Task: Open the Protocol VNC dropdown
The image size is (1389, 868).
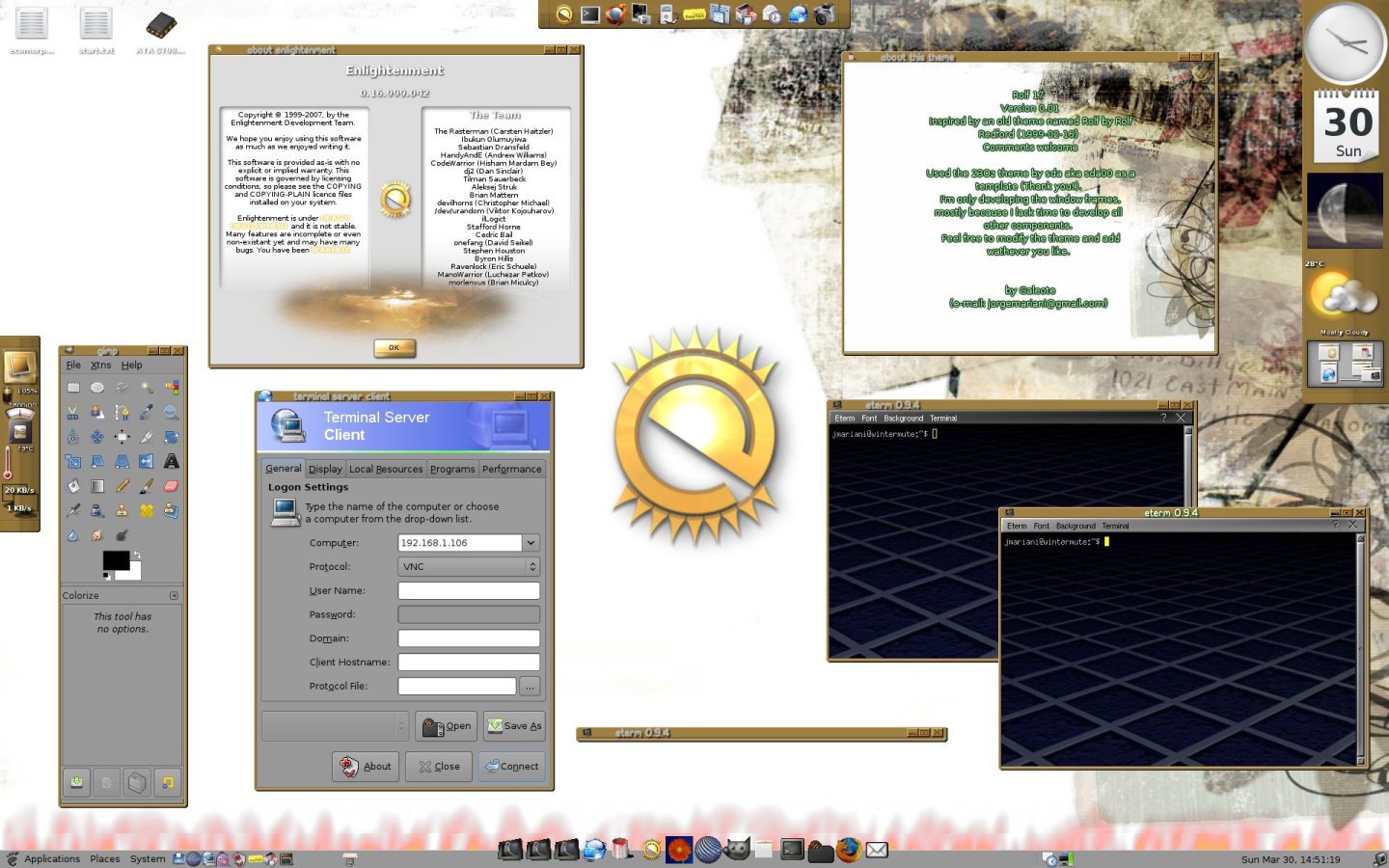Action: 468,567
